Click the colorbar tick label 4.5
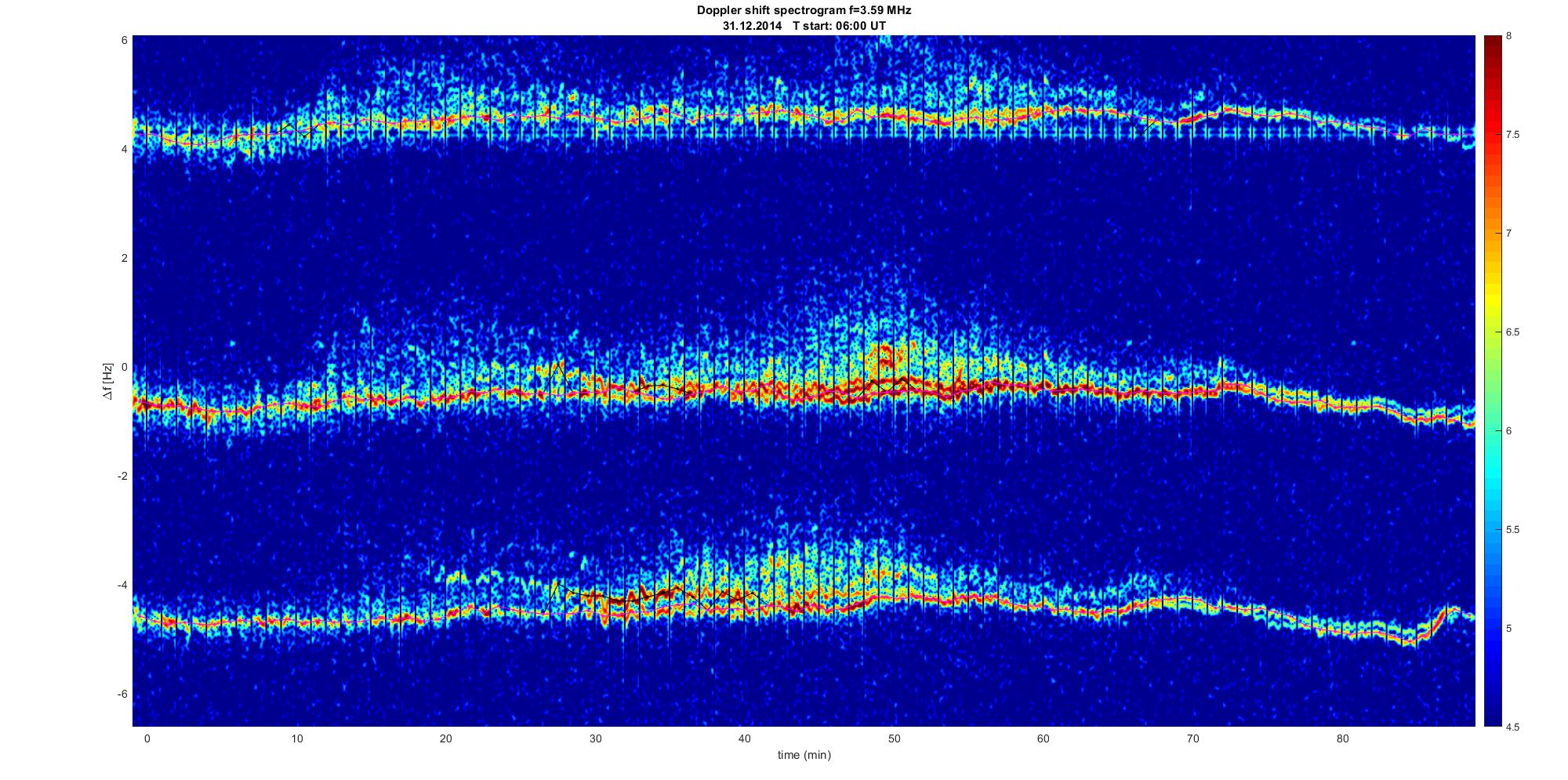 [1512, 727]
